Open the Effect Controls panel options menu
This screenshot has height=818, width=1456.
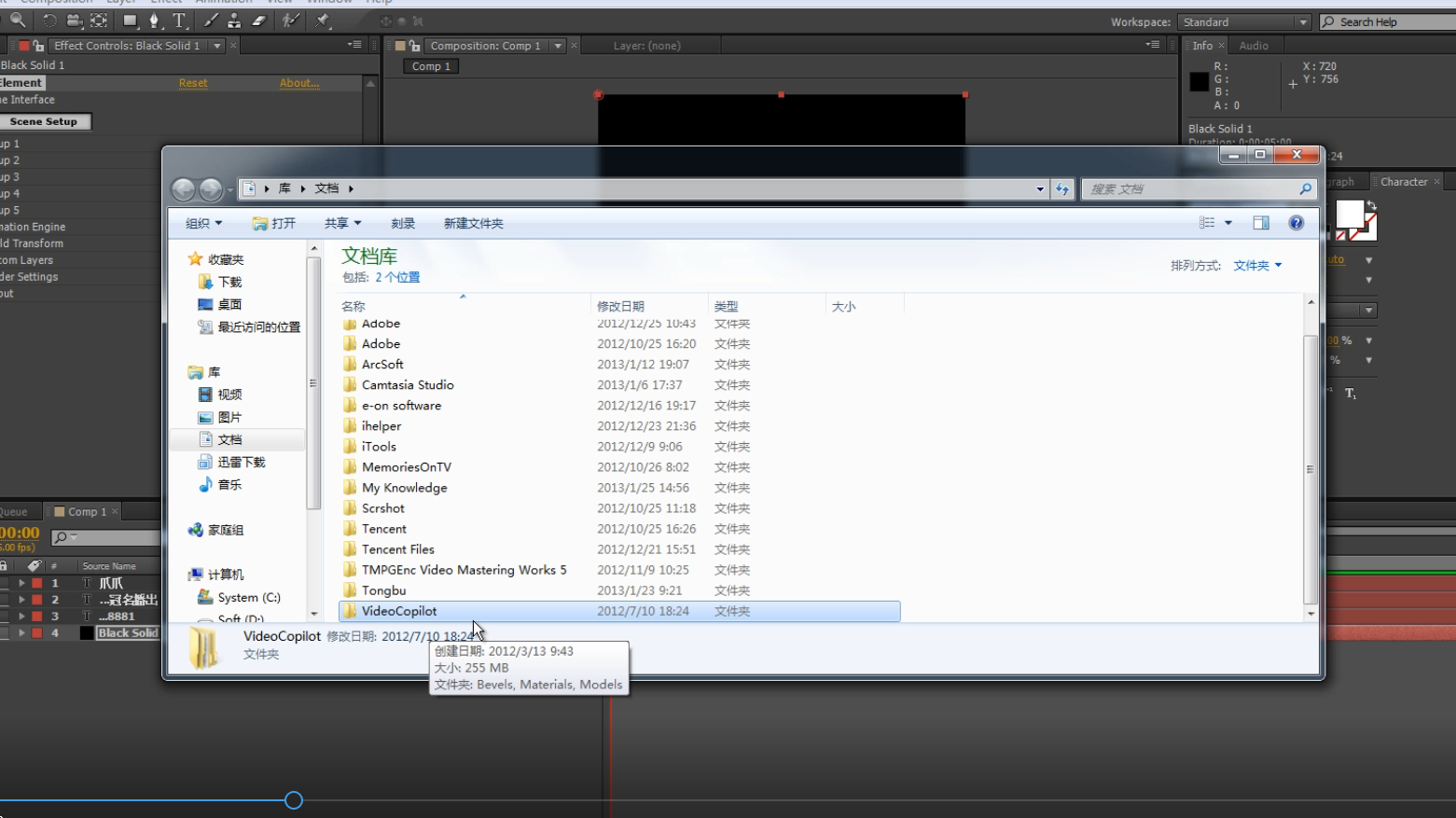coord(354,45)
